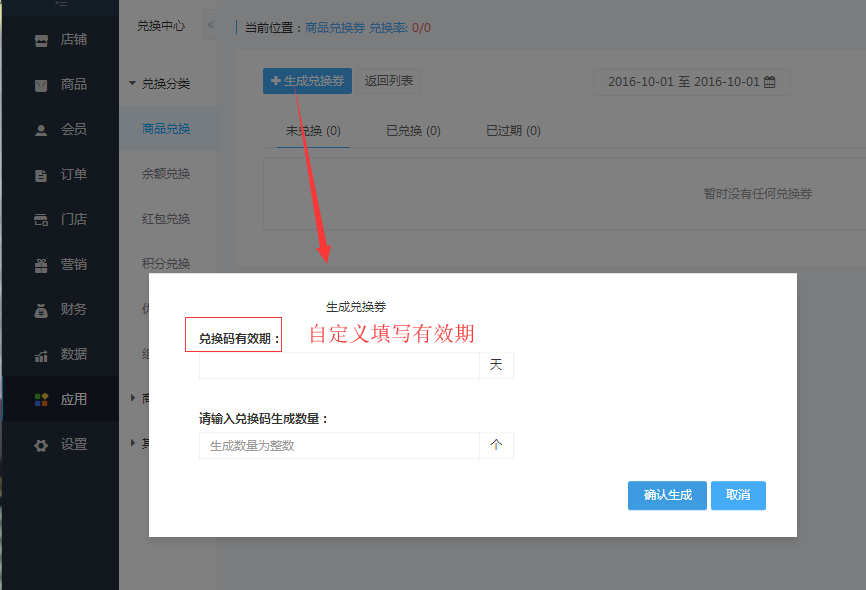Open the 商品兑换券 breadcrumb link
866x590 pixels.
point(335,28)
